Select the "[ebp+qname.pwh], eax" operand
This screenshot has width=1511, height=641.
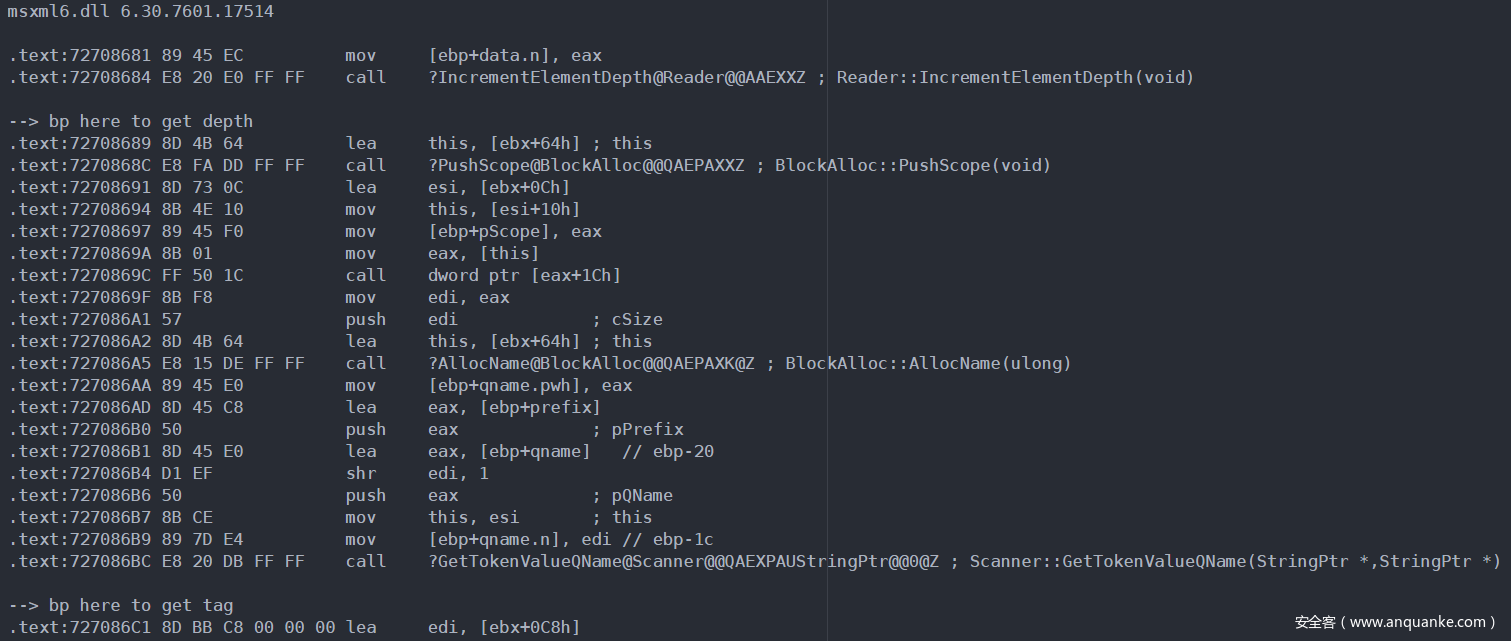point(530,386)
